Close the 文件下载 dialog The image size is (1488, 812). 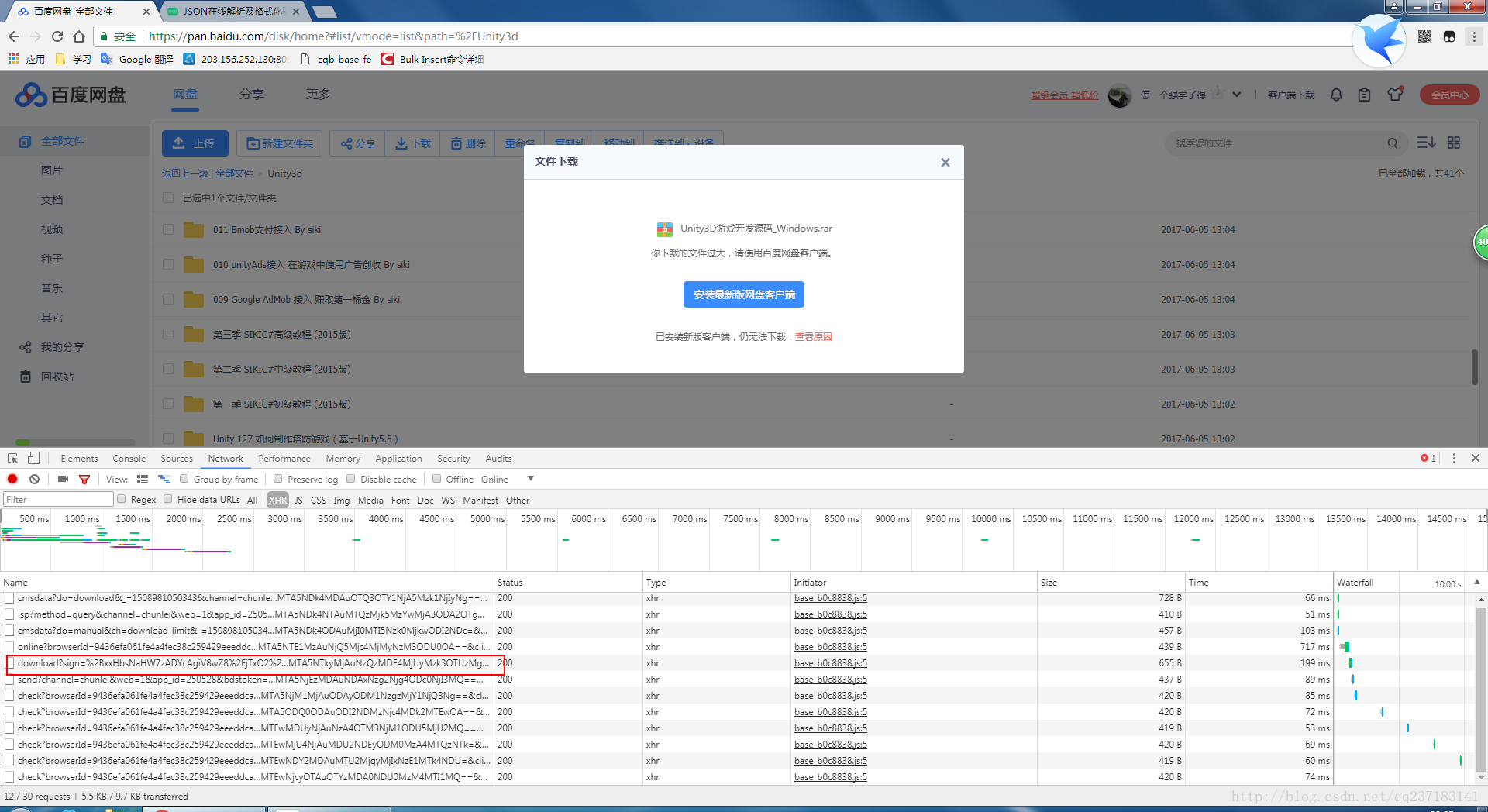[945, 163]
